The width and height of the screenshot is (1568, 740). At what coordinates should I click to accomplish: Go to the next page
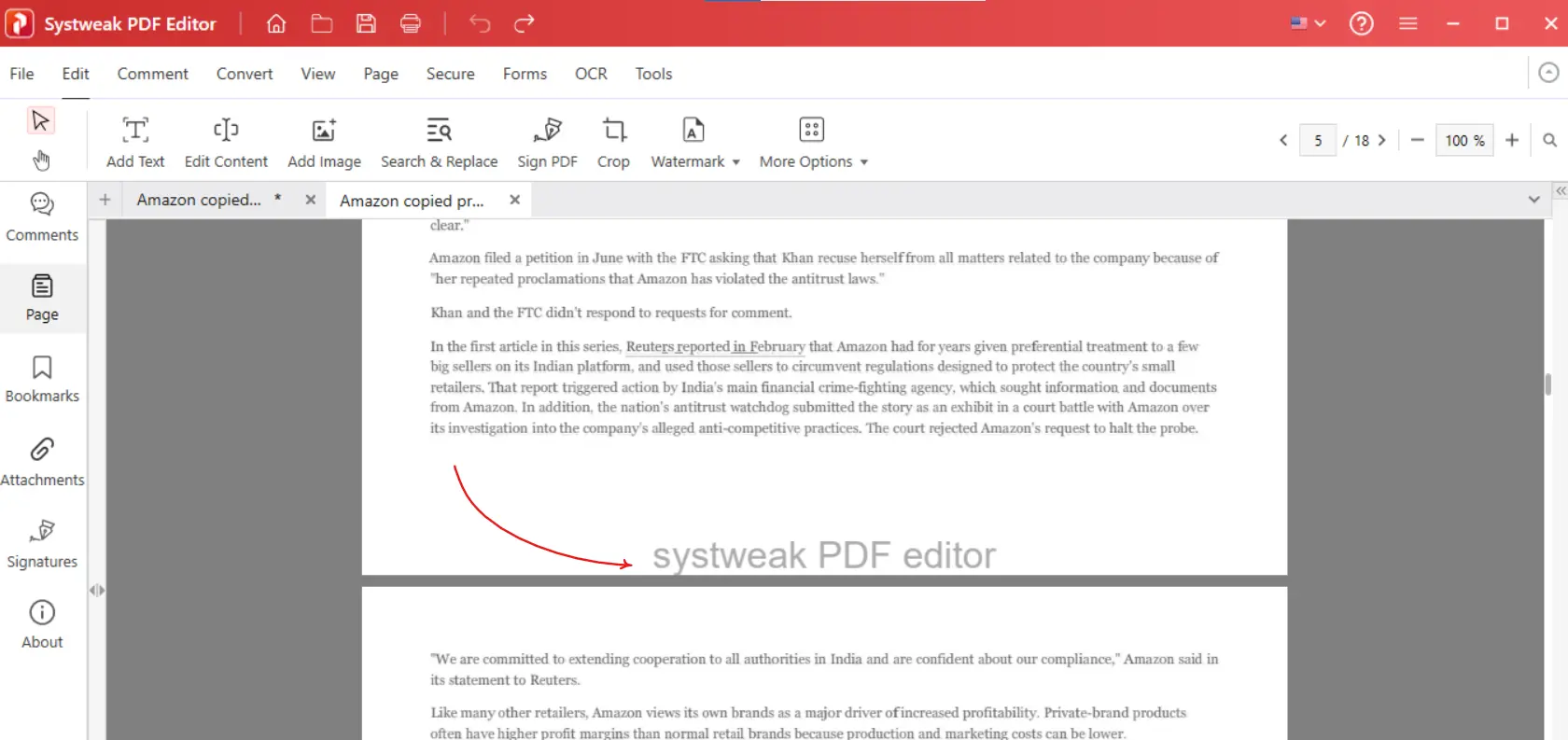click(x=1382, y=140)
